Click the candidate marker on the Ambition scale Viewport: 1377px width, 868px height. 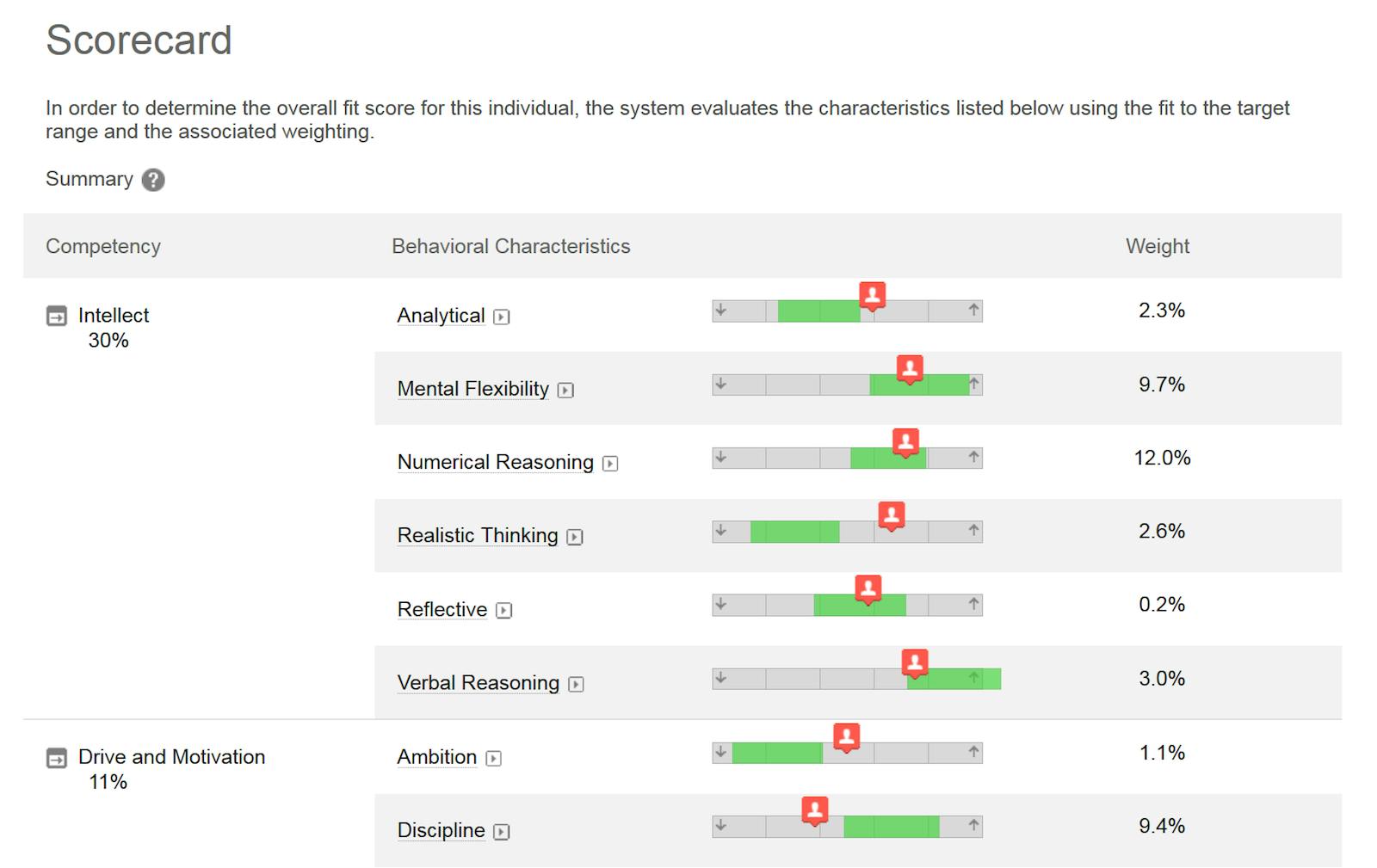click(x=846, y=737)
